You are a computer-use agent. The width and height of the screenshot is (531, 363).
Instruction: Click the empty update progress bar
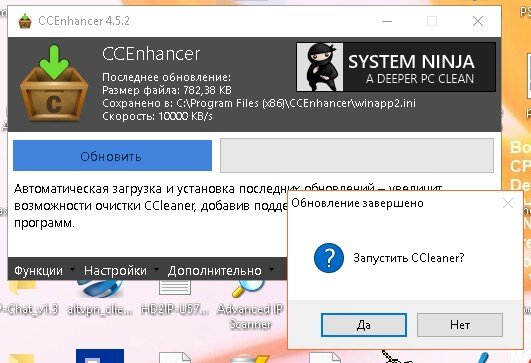click(357, 155)
